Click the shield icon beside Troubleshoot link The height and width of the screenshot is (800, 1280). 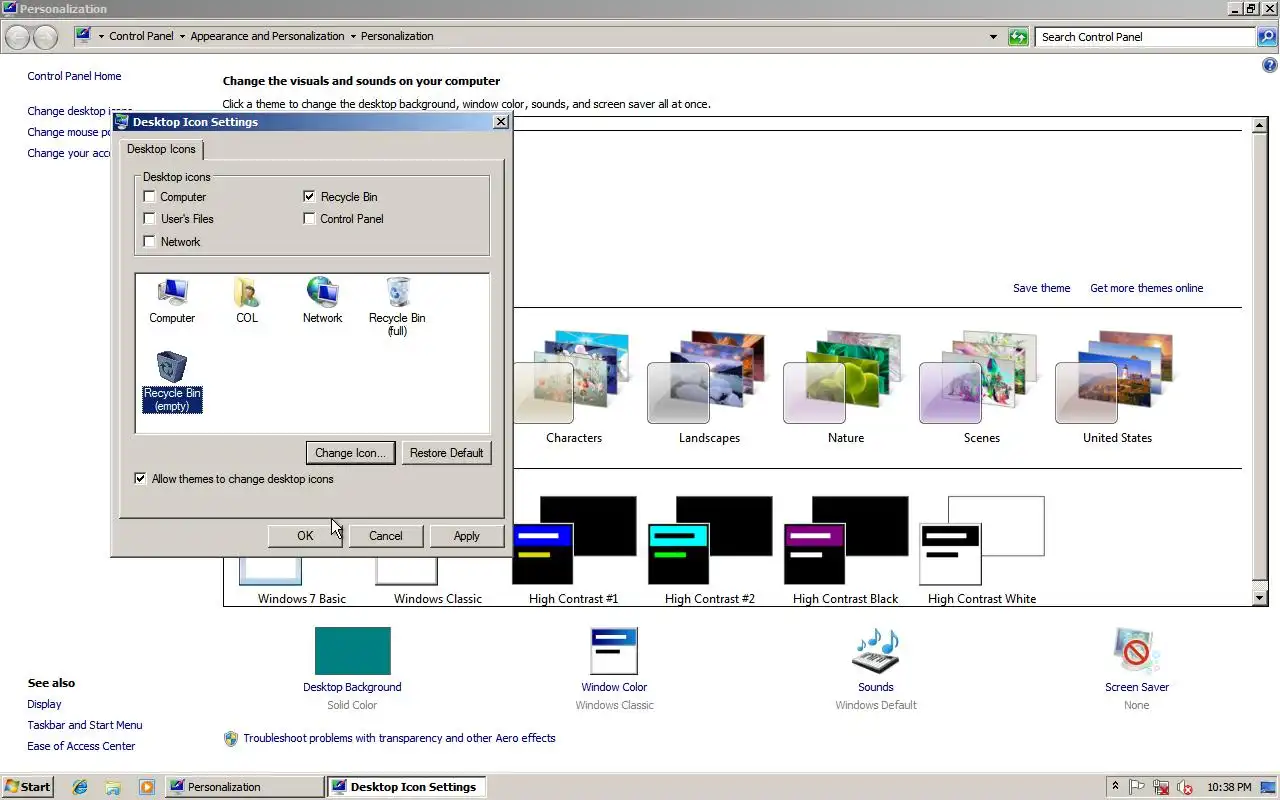tap(231, 739)
